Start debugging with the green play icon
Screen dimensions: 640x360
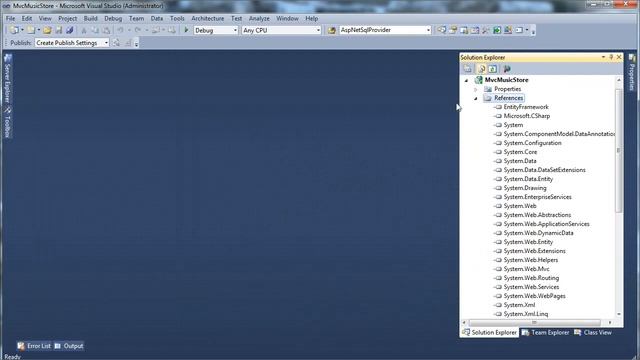[186, 30]
